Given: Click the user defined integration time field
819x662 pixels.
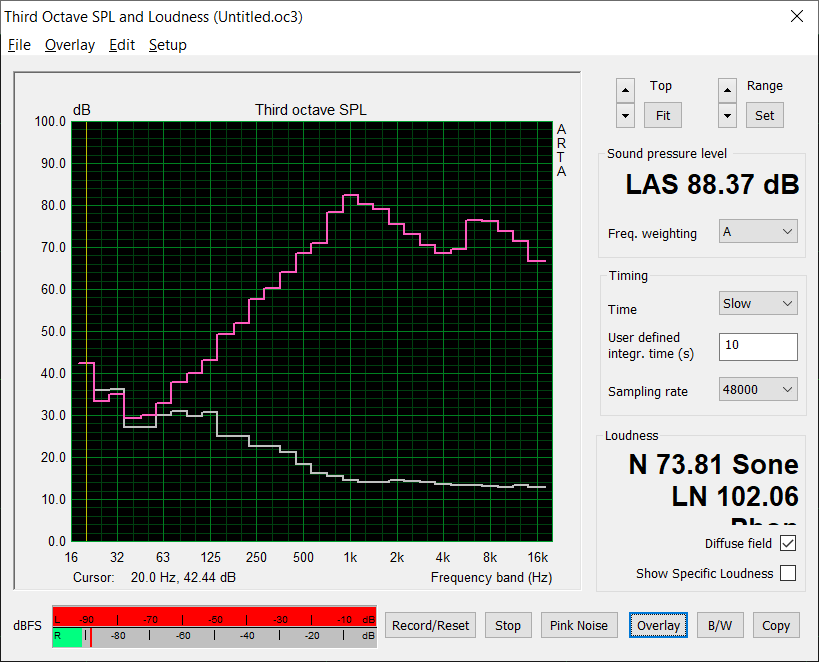Looking at the screenshot, I should [758, 346].
